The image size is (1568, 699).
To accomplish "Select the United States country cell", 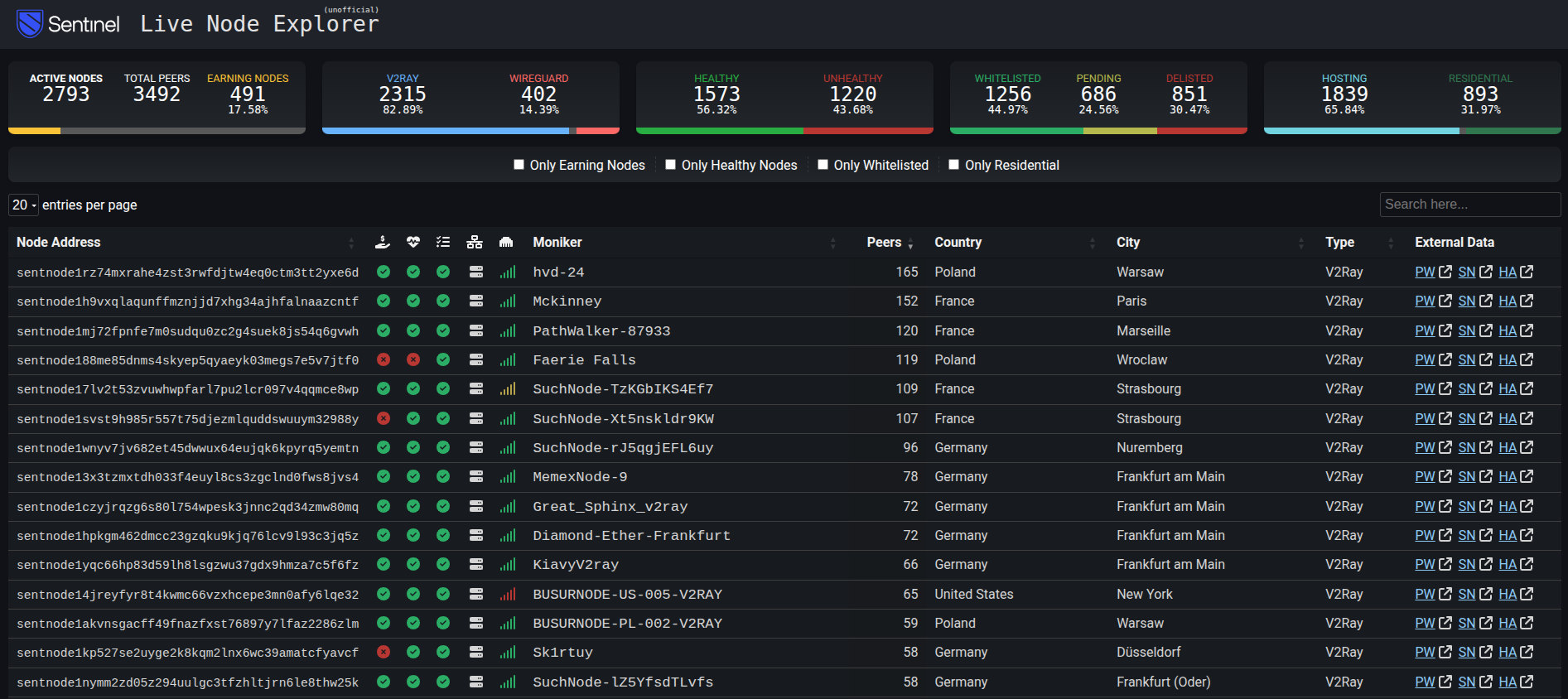I will (x=974, y=594).
